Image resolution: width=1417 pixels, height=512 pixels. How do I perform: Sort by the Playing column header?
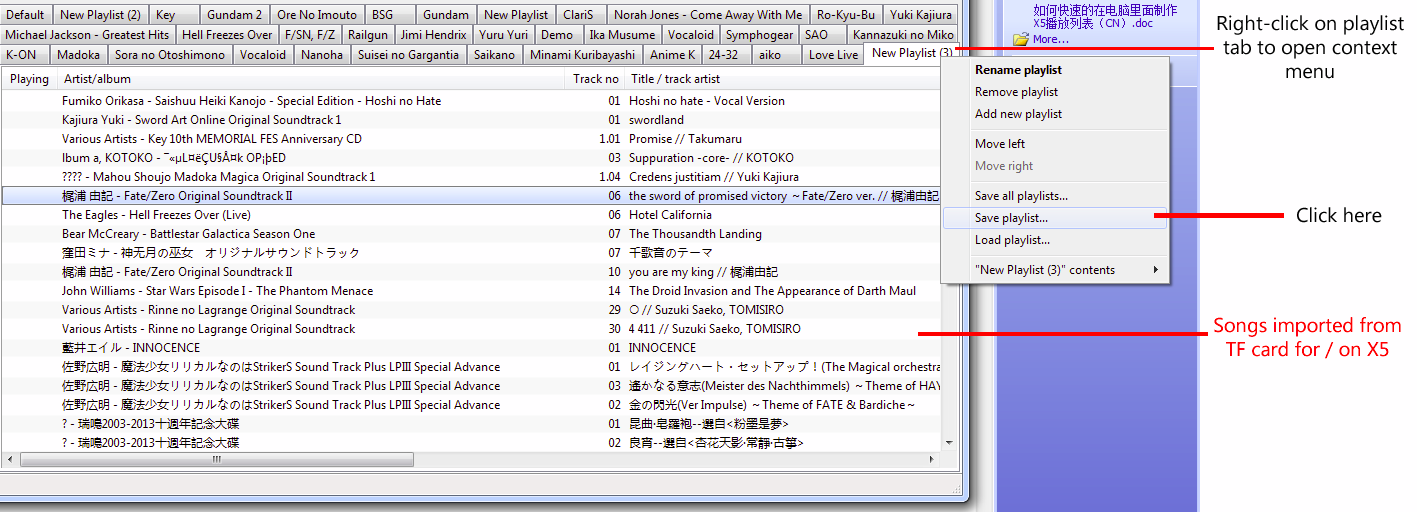click(x=29, y=79)
